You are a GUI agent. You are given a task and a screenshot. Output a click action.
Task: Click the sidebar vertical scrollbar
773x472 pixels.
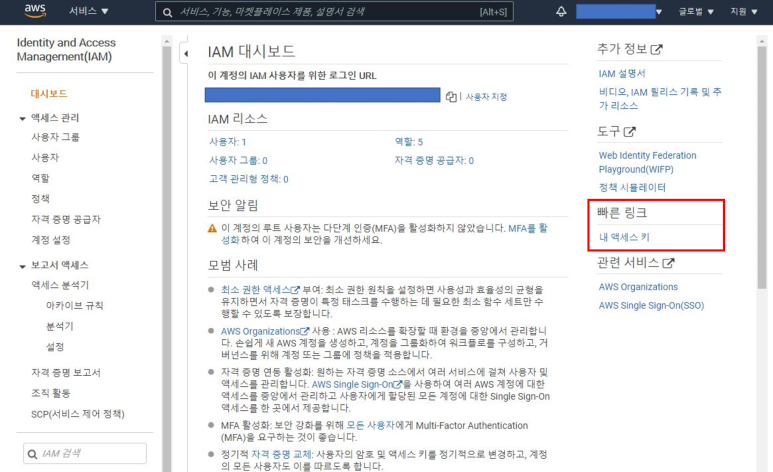tap(167, 256)
